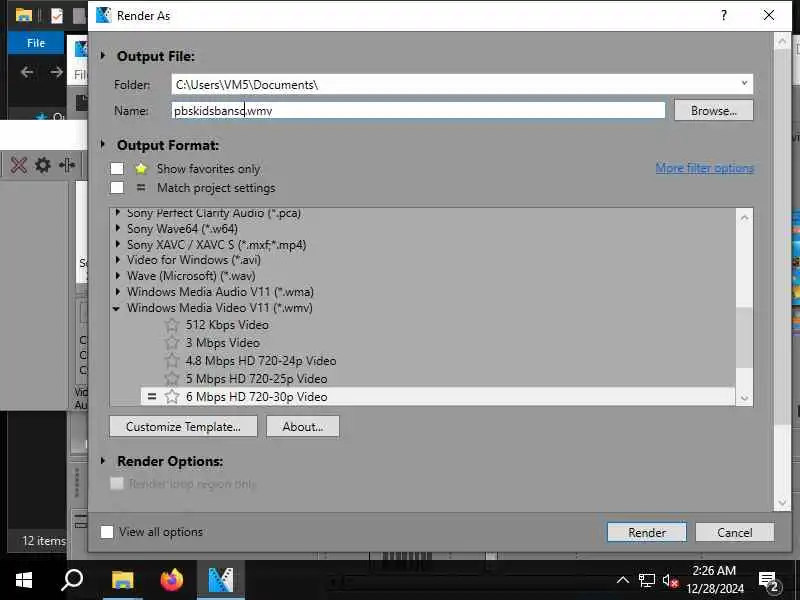This screenshot has height=600, width=800.
Task: Collapse Windows Media Video V11 (*.wmv)
Action: (117, 308)
